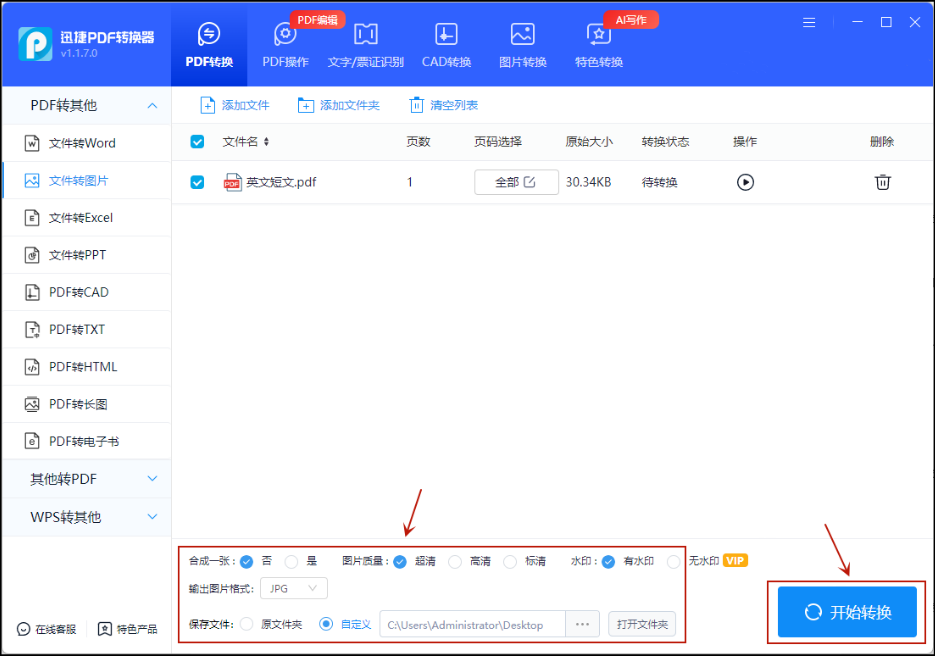Click the VIP badge

tap(735, 561)
